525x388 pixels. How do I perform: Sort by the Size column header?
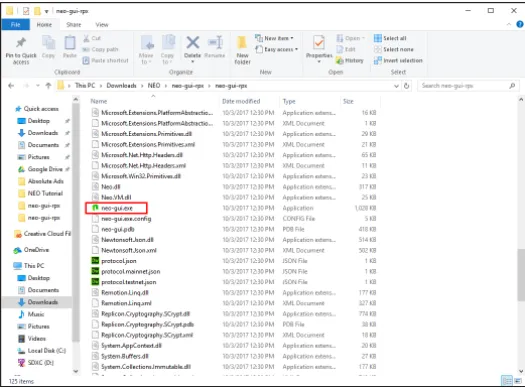[348, 101]
